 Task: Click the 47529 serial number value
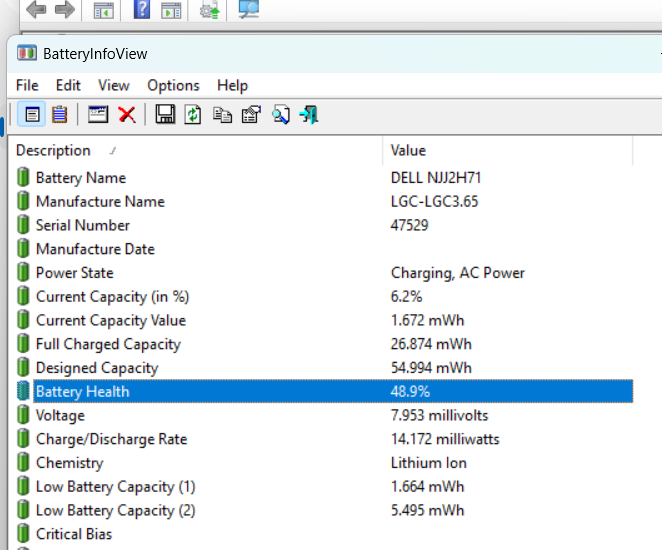[x=409, y=225]
